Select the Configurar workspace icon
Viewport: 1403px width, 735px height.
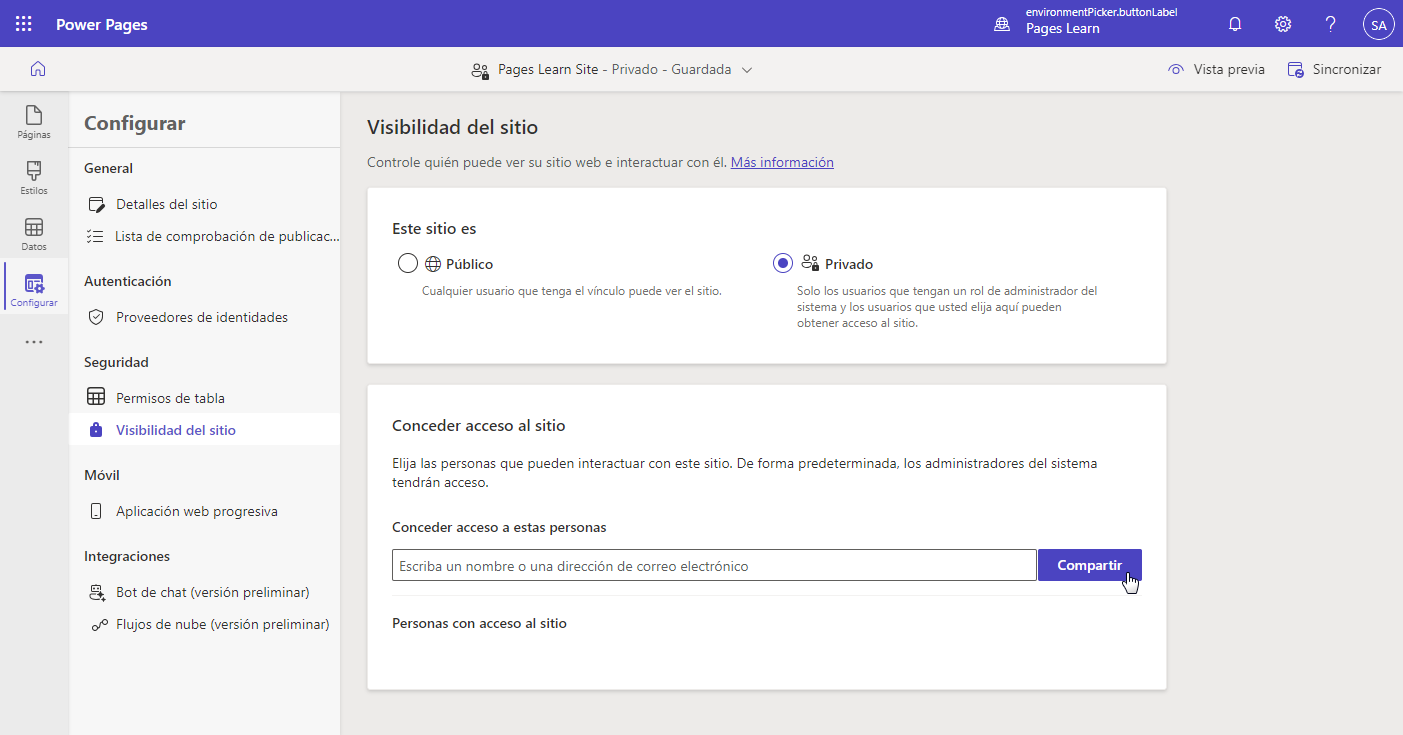[x=34, y=290]
